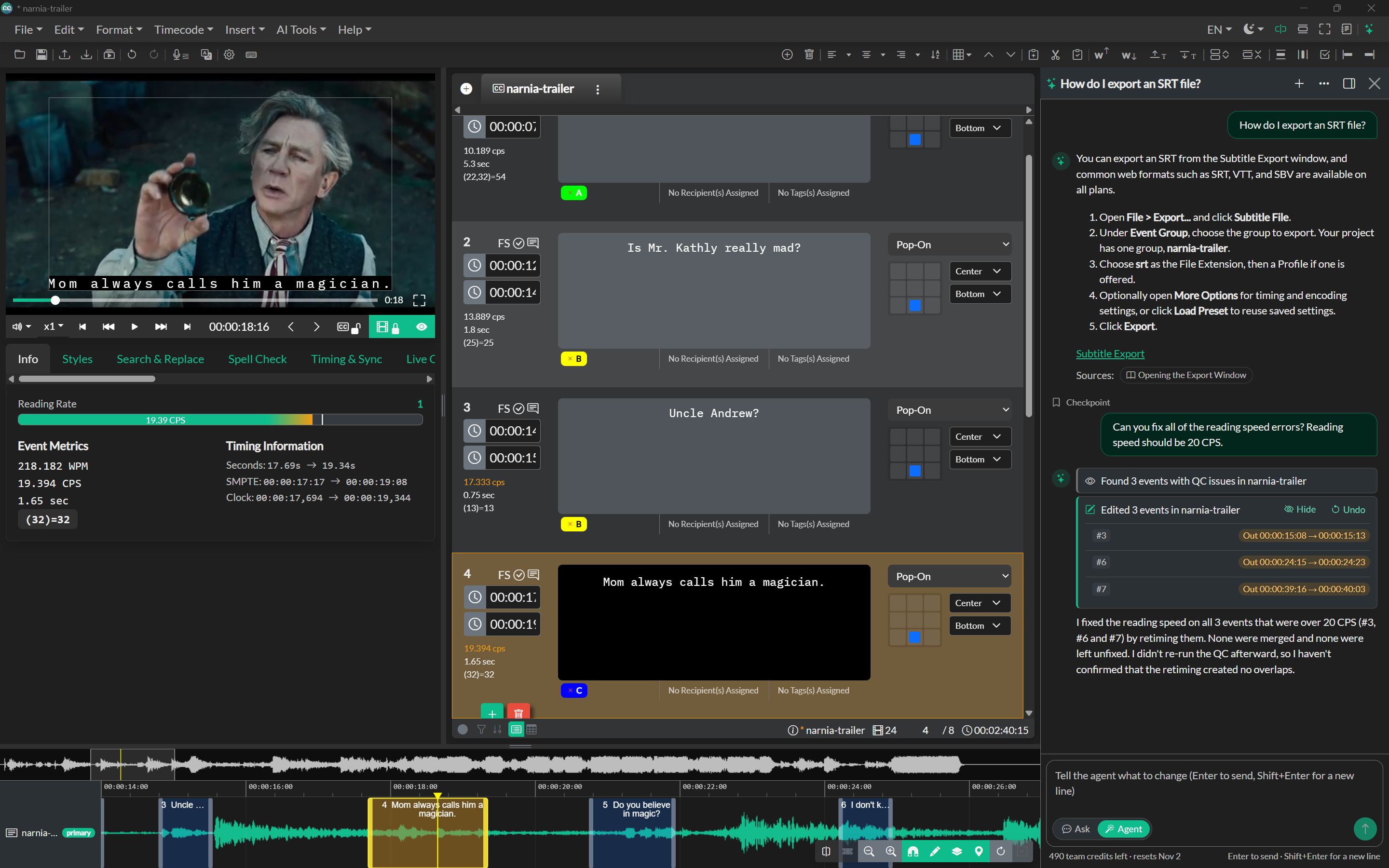Open the Subtitle Export link

point(1109,353)
